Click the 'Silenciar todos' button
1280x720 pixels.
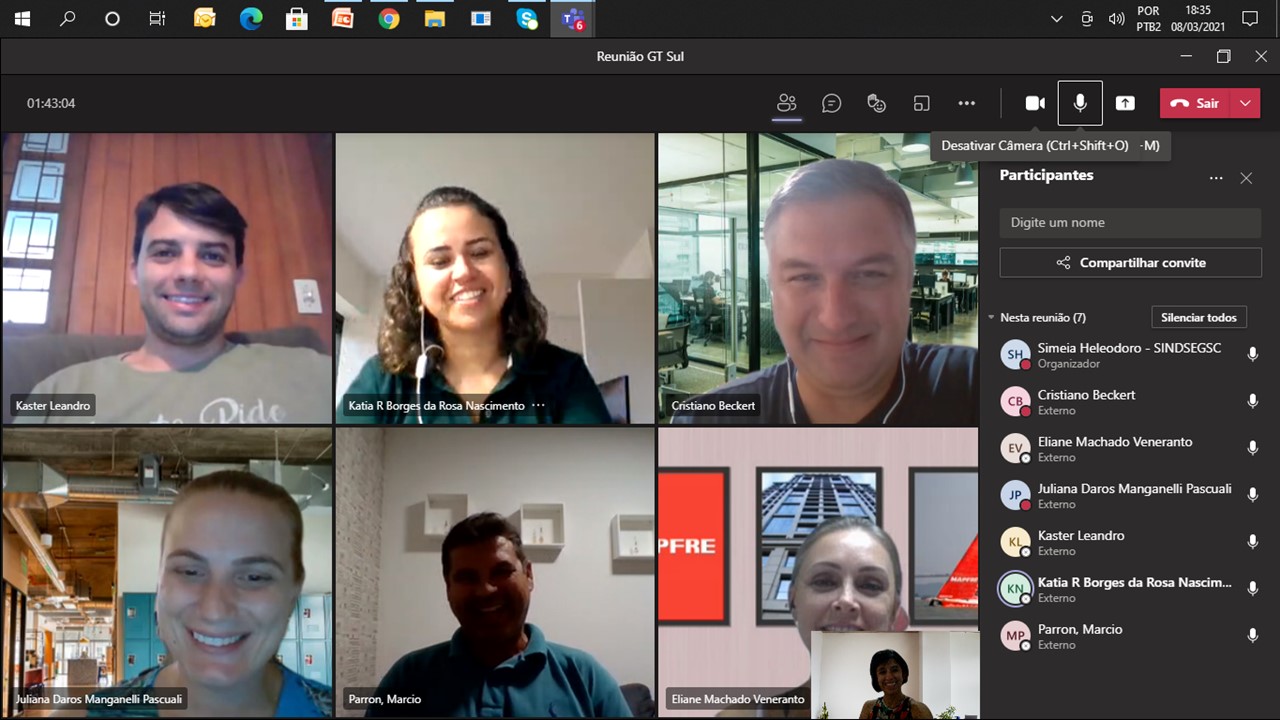1198,317
